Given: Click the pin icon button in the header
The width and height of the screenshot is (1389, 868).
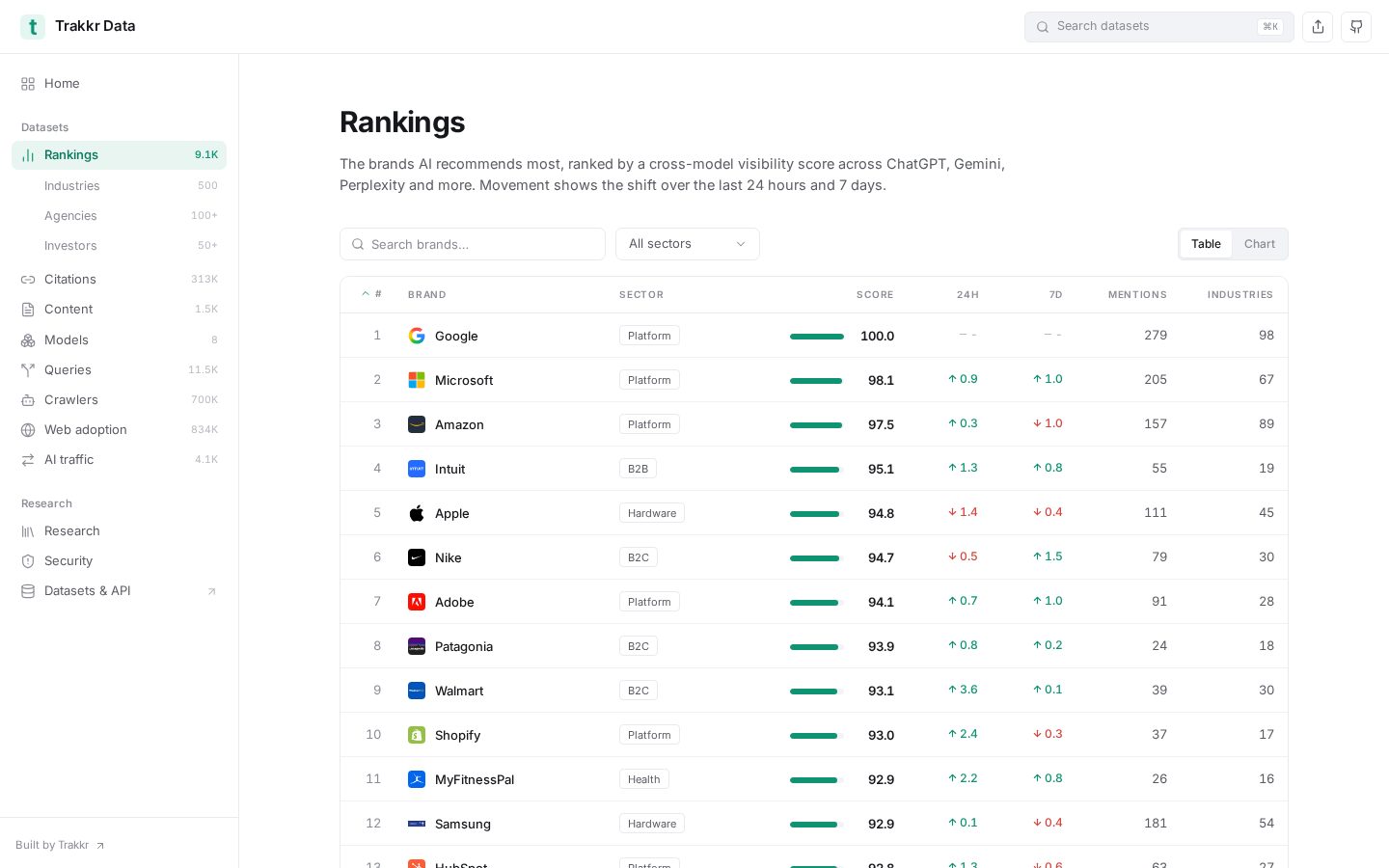Looking at the screenshot, I should tap(1356, 27).
